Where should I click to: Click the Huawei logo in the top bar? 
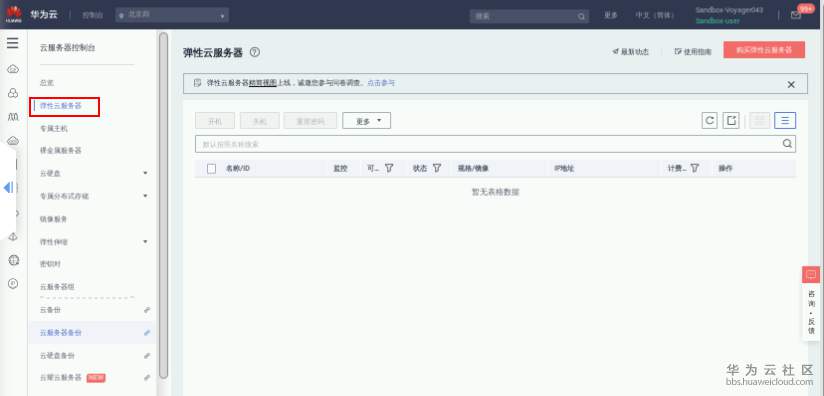tap(14, 15)
